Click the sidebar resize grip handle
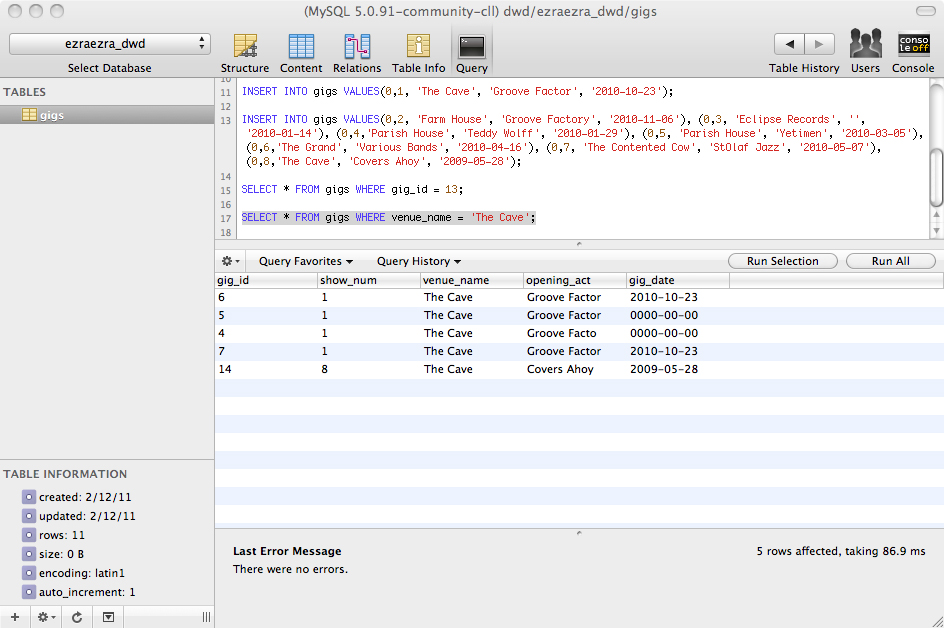 [x=206, y=617]
